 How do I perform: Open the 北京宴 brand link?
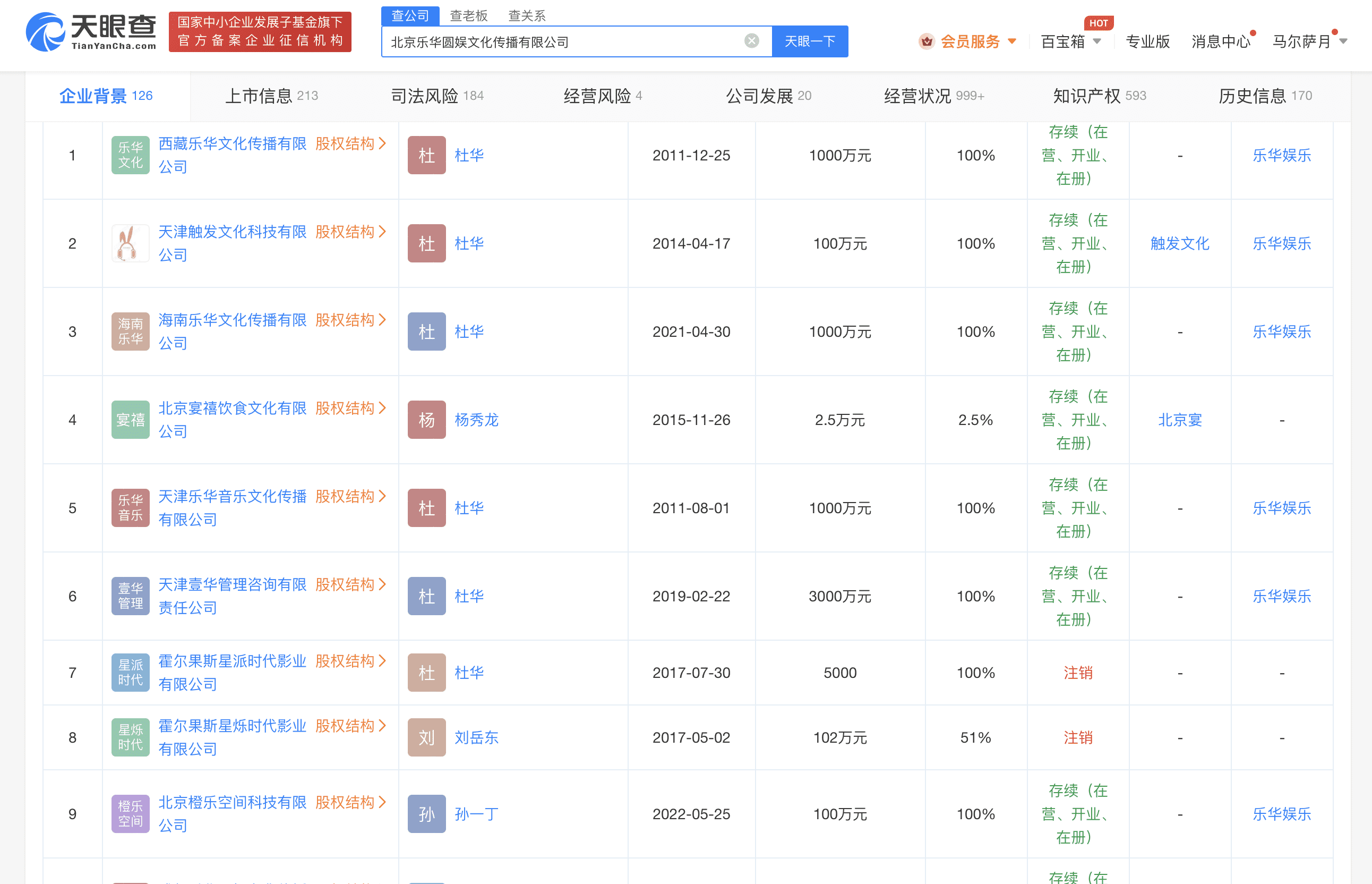pyautogui.click(x=1180, y=420)
